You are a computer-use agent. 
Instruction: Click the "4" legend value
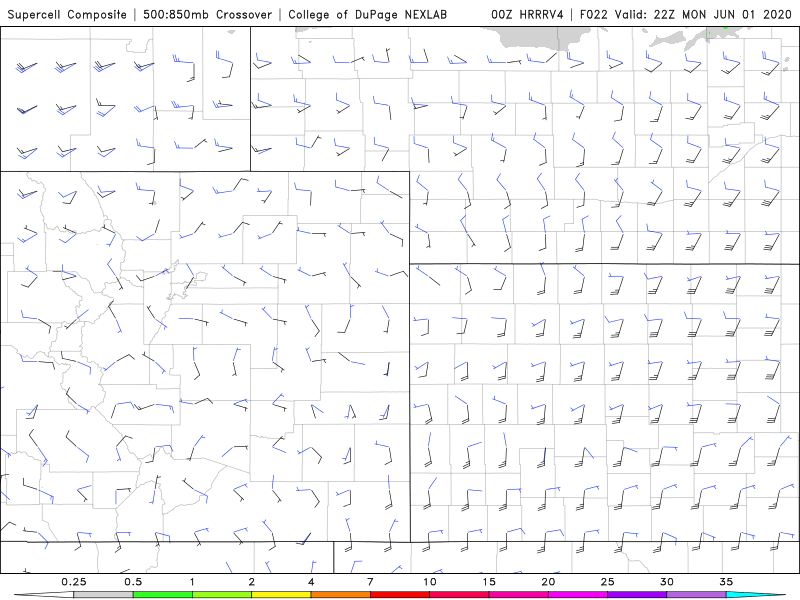(311, 582)
